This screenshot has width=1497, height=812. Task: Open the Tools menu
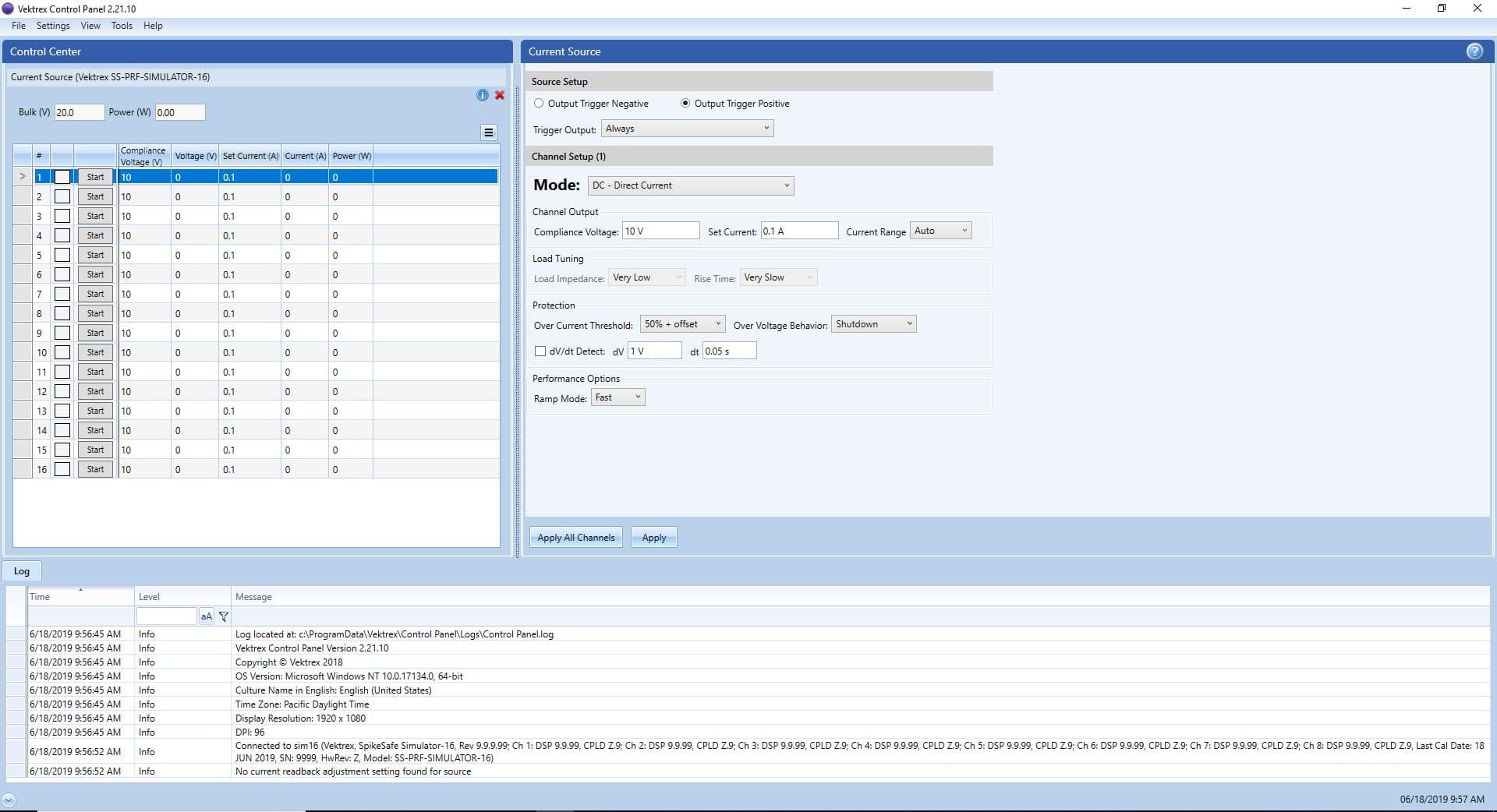coord(122,25)
